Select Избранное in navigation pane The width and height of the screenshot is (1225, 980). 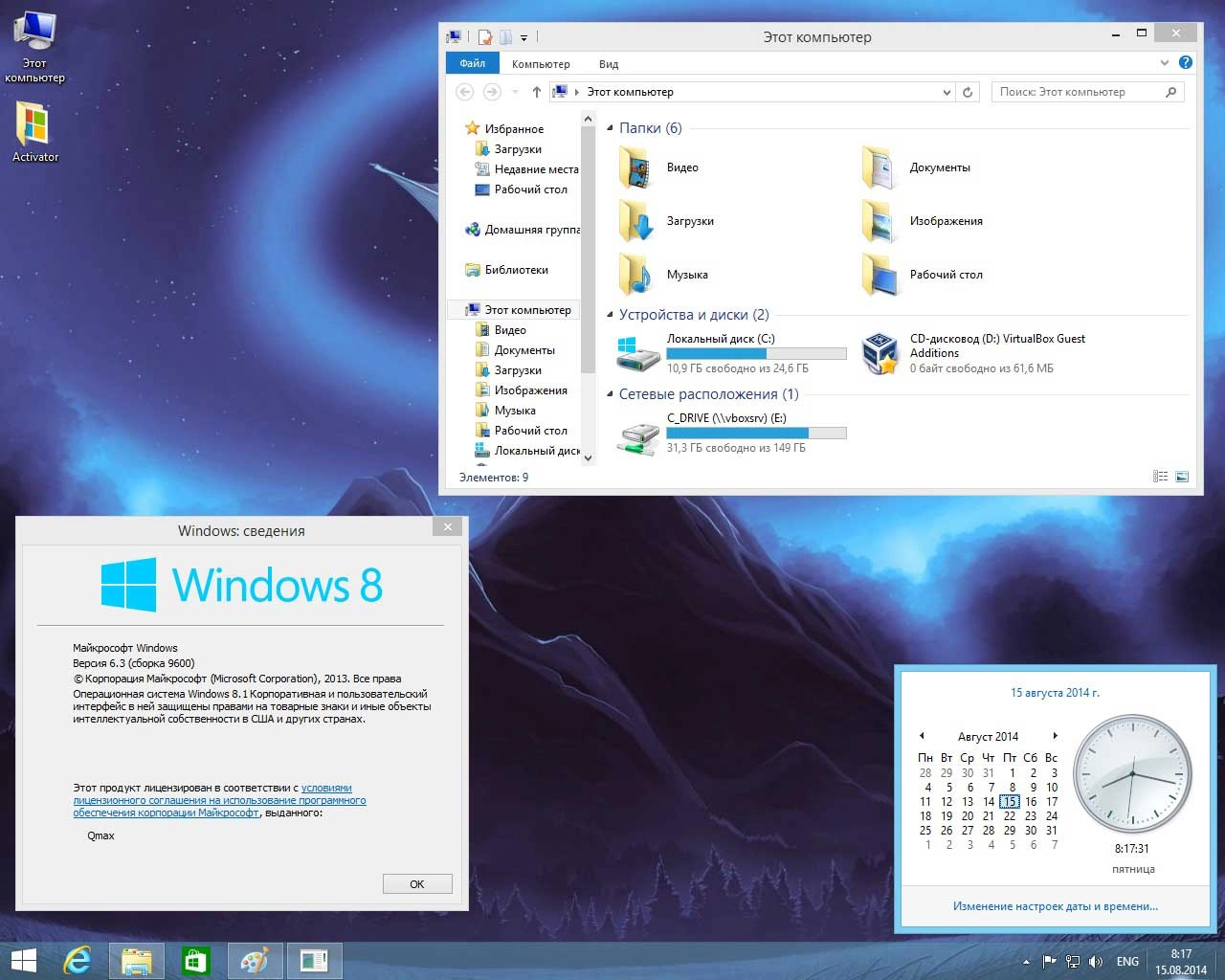click(514, 128)
